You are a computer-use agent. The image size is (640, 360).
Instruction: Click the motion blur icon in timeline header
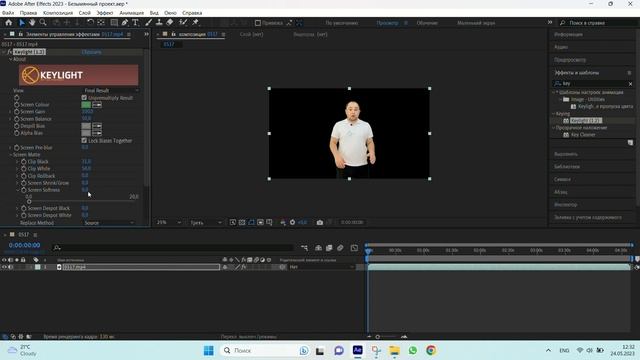click(x=340, y=248)
